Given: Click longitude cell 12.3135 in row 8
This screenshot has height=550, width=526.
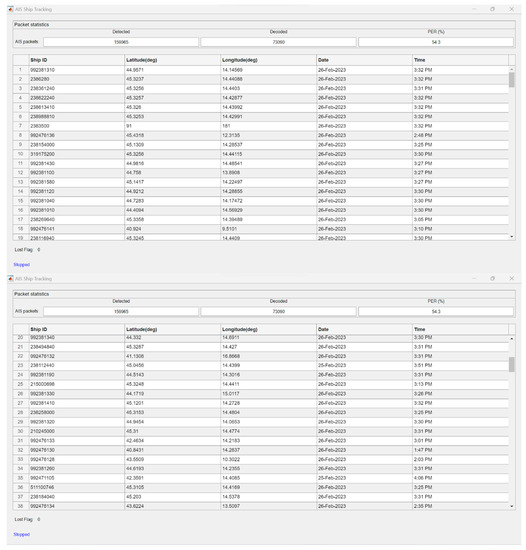Looking at the screenshot, I should 268,135.
